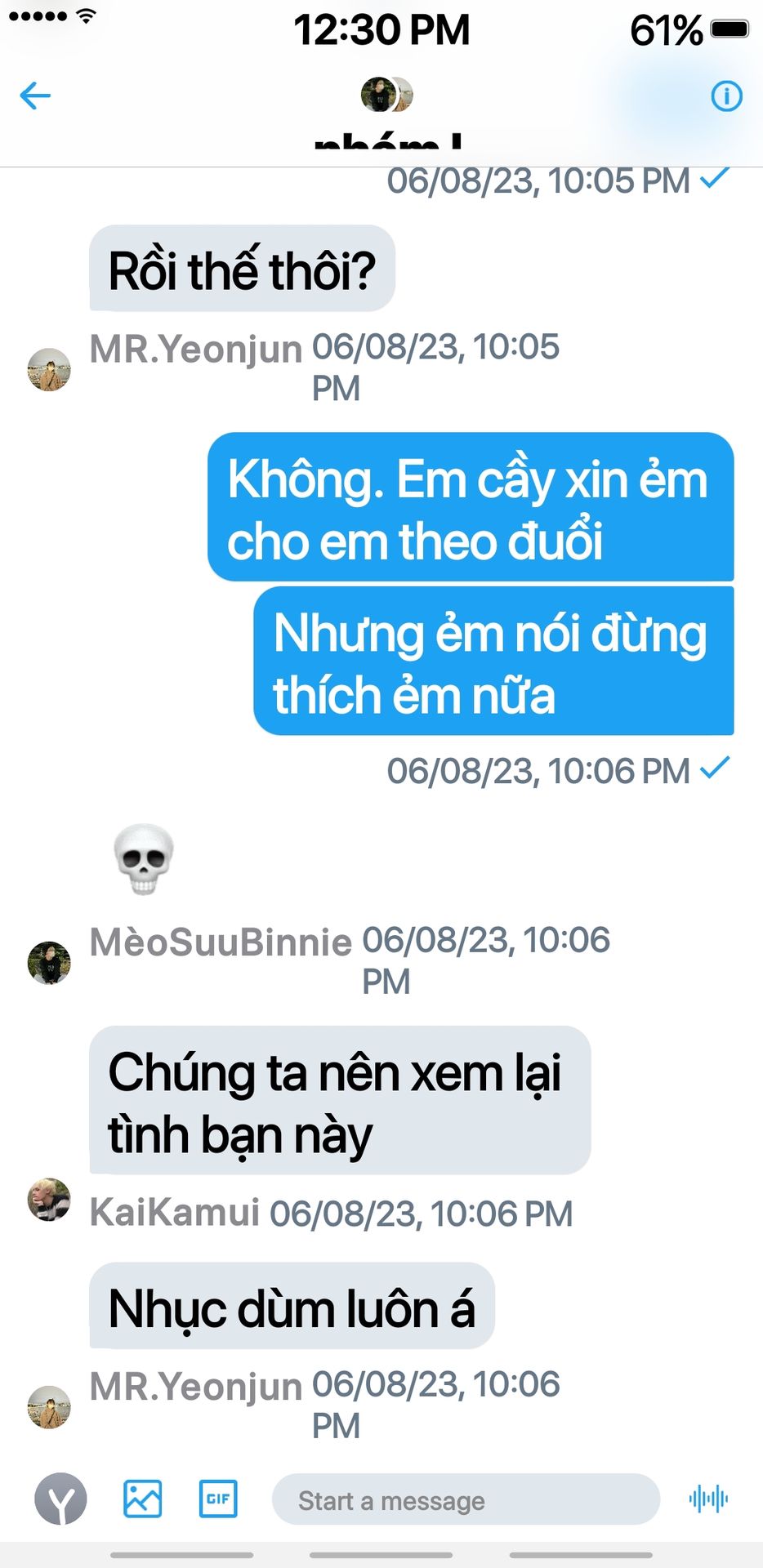
Task: Select the "Chúng ta nên xem lại" bubble
Action: click(340, 1100)
